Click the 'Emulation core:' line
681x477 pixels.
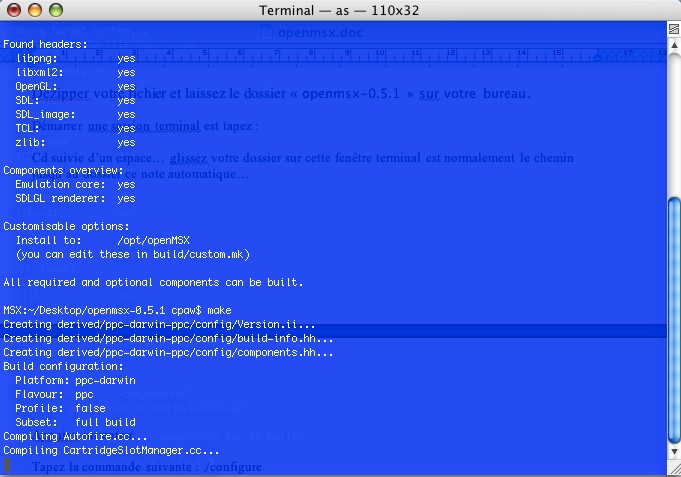[76, 184]
